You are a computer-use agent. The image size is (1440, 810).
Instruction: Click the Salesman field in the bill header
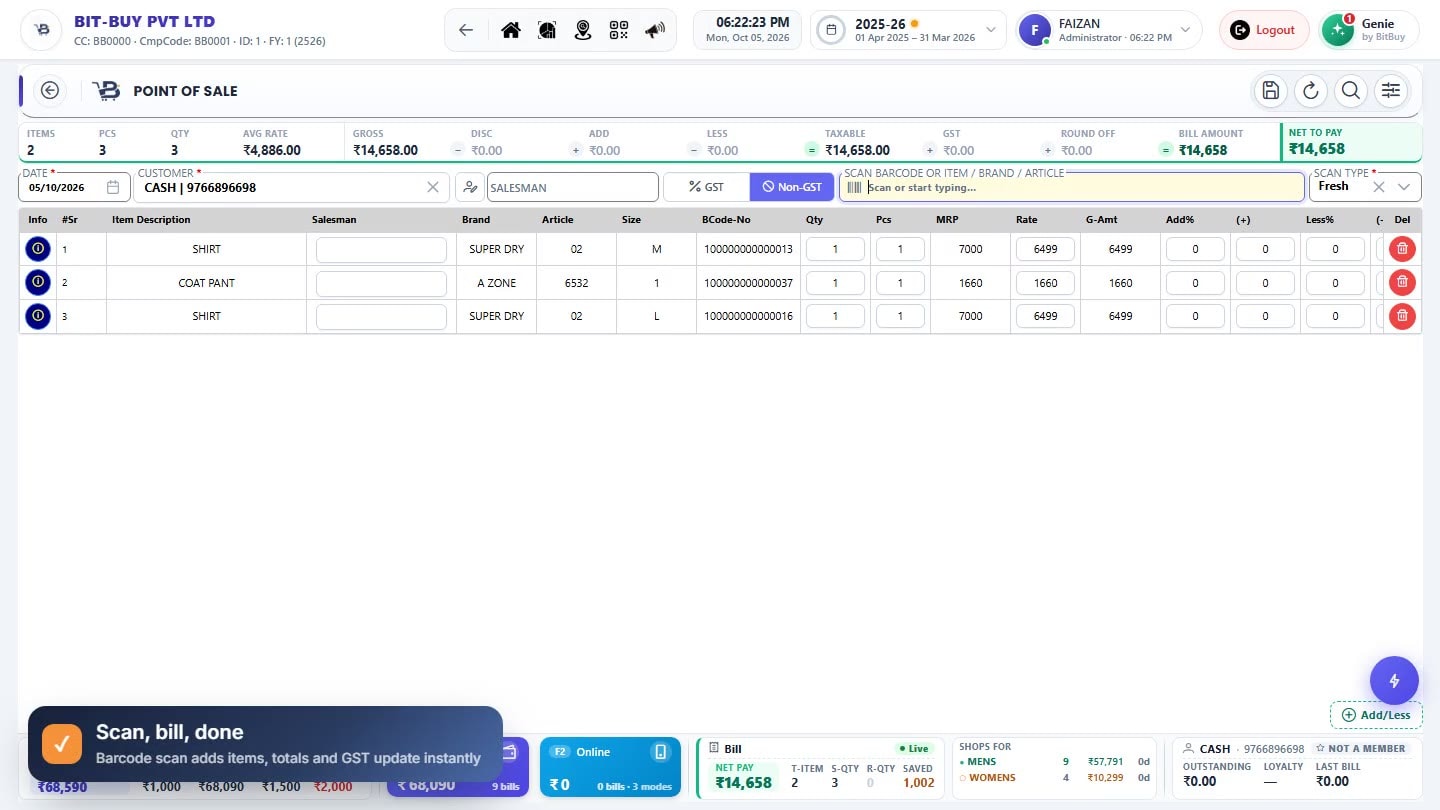click(x=573, y=187)
